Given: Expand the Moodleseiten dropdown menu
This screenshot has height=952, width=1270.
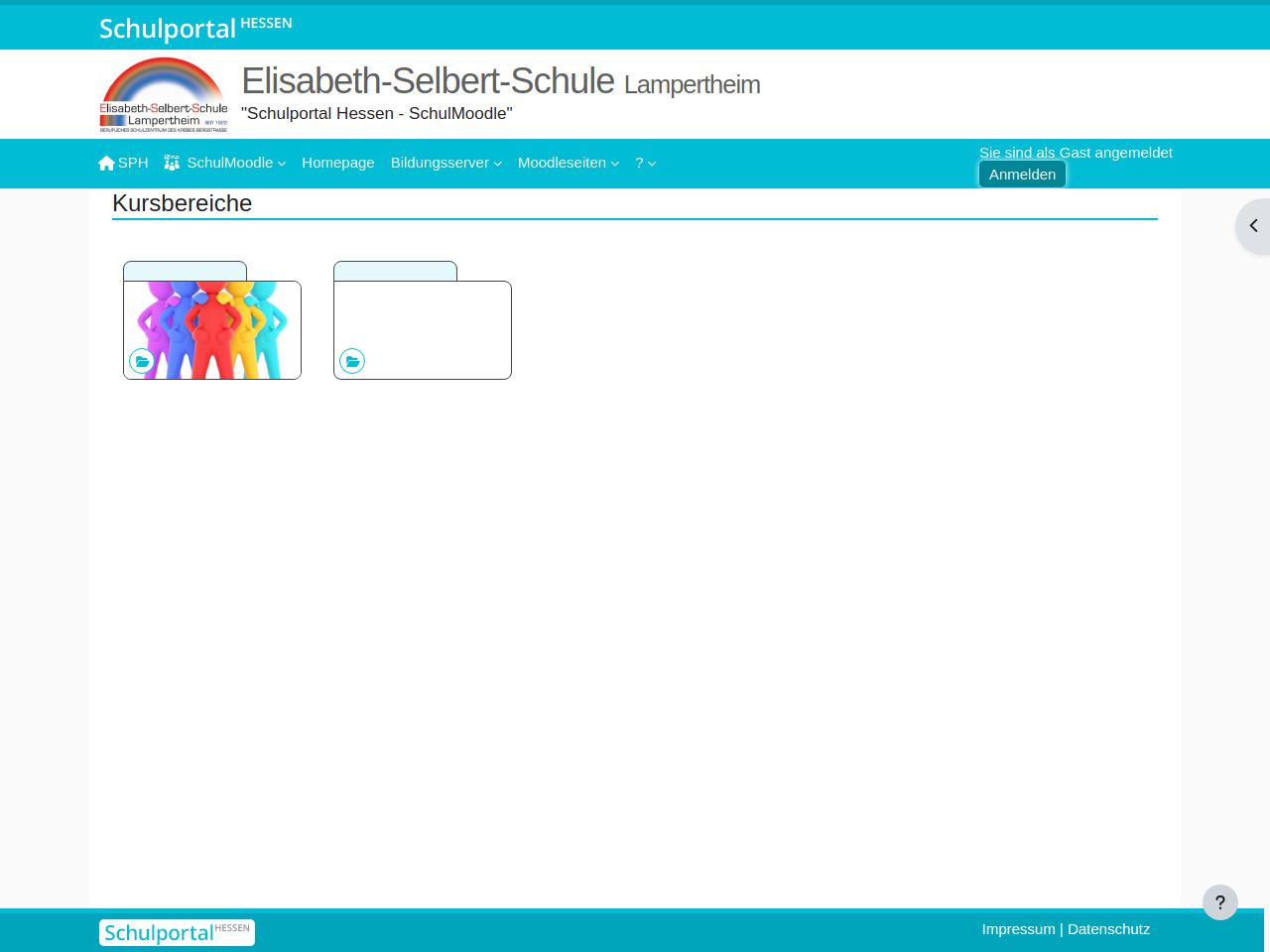Looking at the screenshot, I should [x=568, y=163].
